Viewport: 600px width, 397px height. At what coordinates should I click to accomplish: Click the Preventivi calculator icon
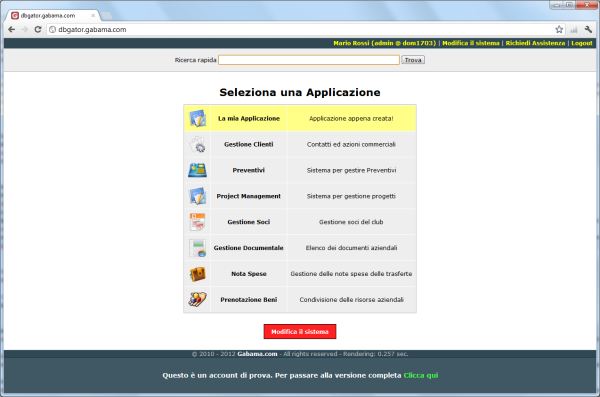point(197,170)
